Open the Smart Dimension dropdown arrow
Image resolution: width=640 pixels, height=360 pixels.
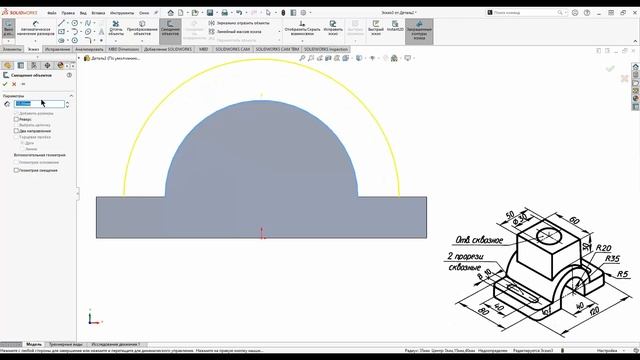coord(36,40)
